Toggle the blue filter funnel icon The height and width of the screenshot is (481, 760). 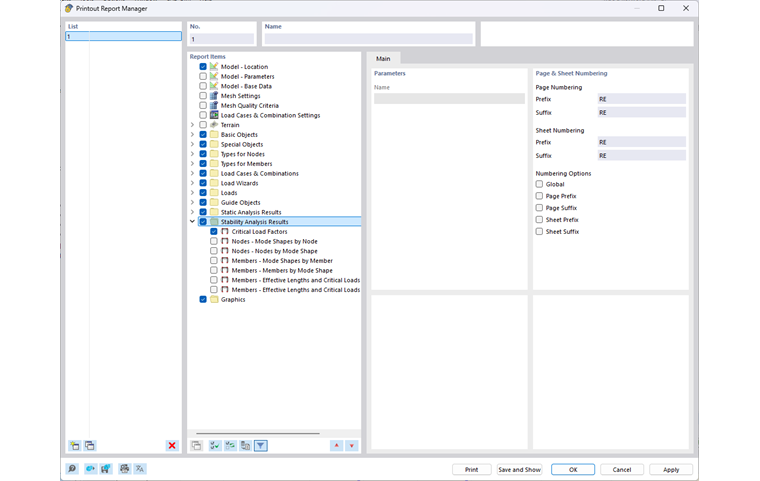pos(261,446)
